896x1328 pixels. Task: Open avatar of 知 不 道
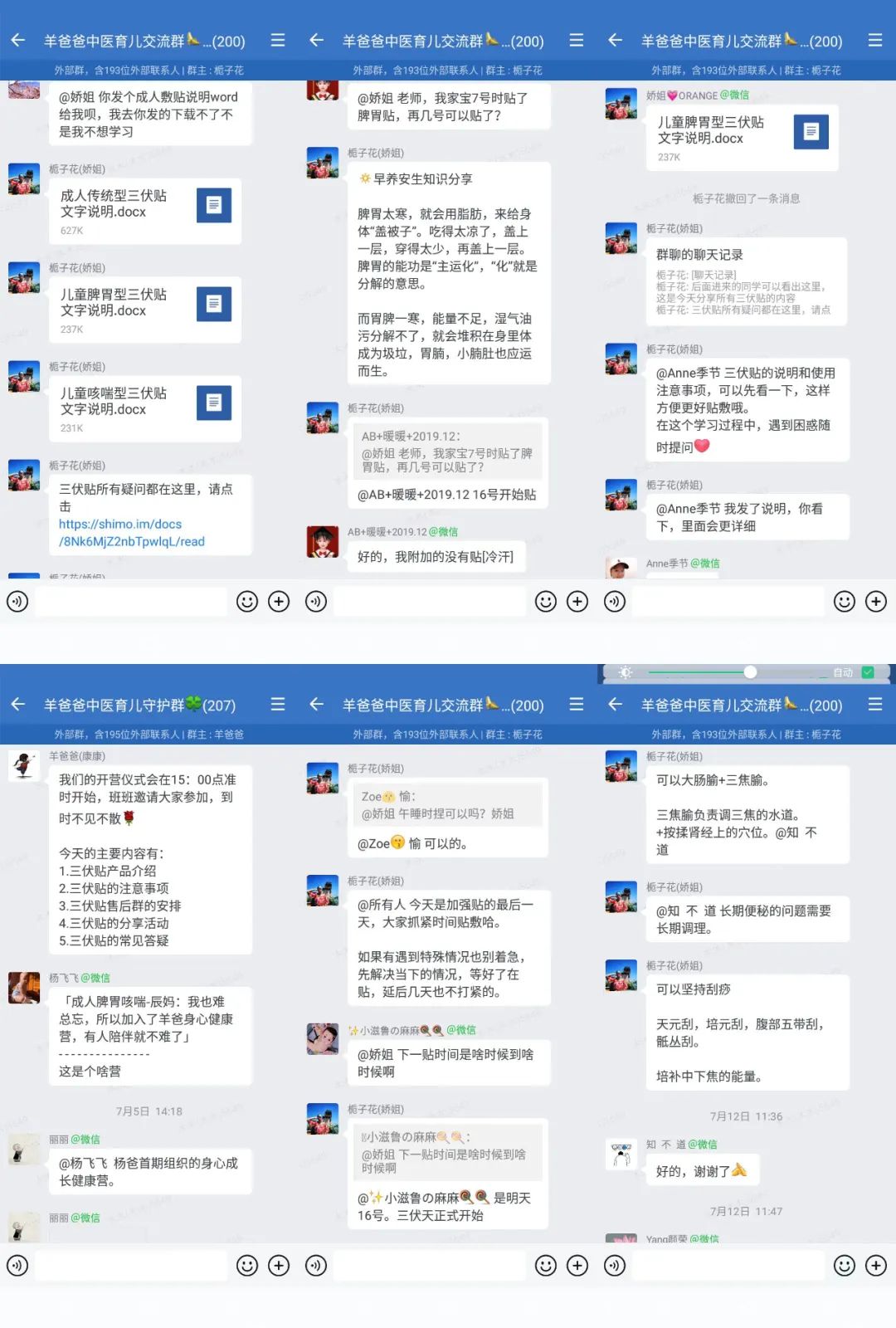tap(621, 1154)
